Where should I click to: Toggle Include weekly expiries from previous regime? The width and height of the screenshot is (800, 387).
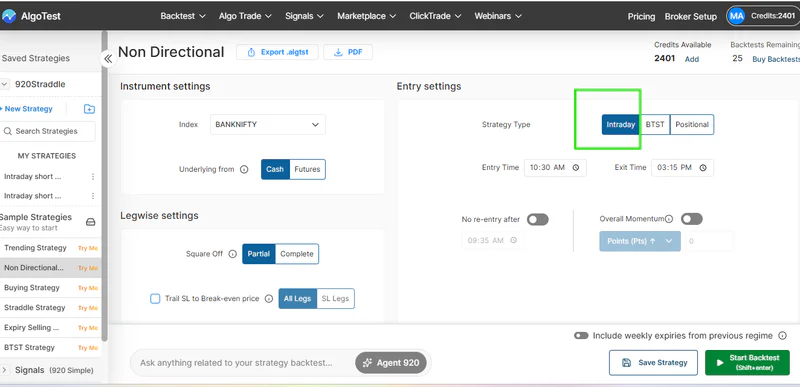click(581, 336)
